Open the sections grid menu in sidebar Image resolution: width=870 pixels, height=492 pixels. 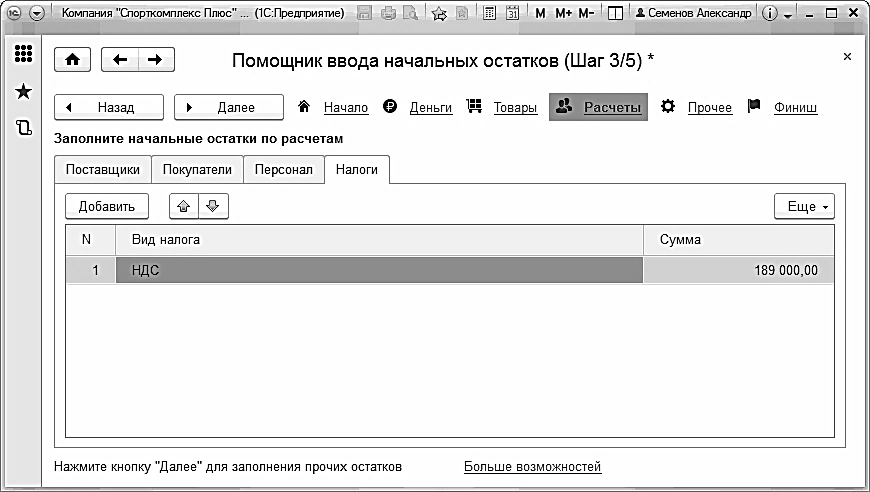[x=23, y=53]
